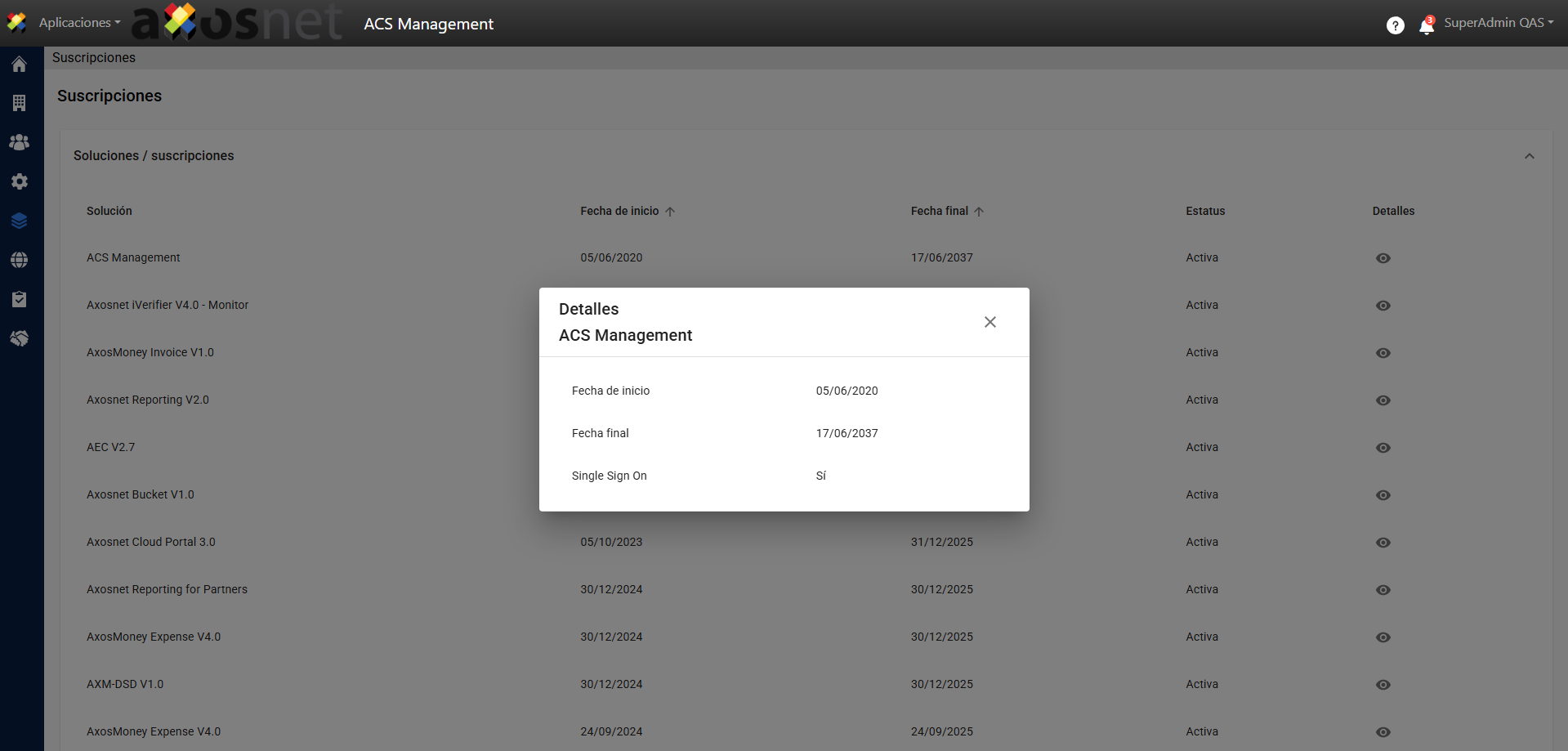Viewport: 1568px width, 751px height.
Task: Select the Axosnet Reporting V2.0 row name
Action: [x=148, y=400]
